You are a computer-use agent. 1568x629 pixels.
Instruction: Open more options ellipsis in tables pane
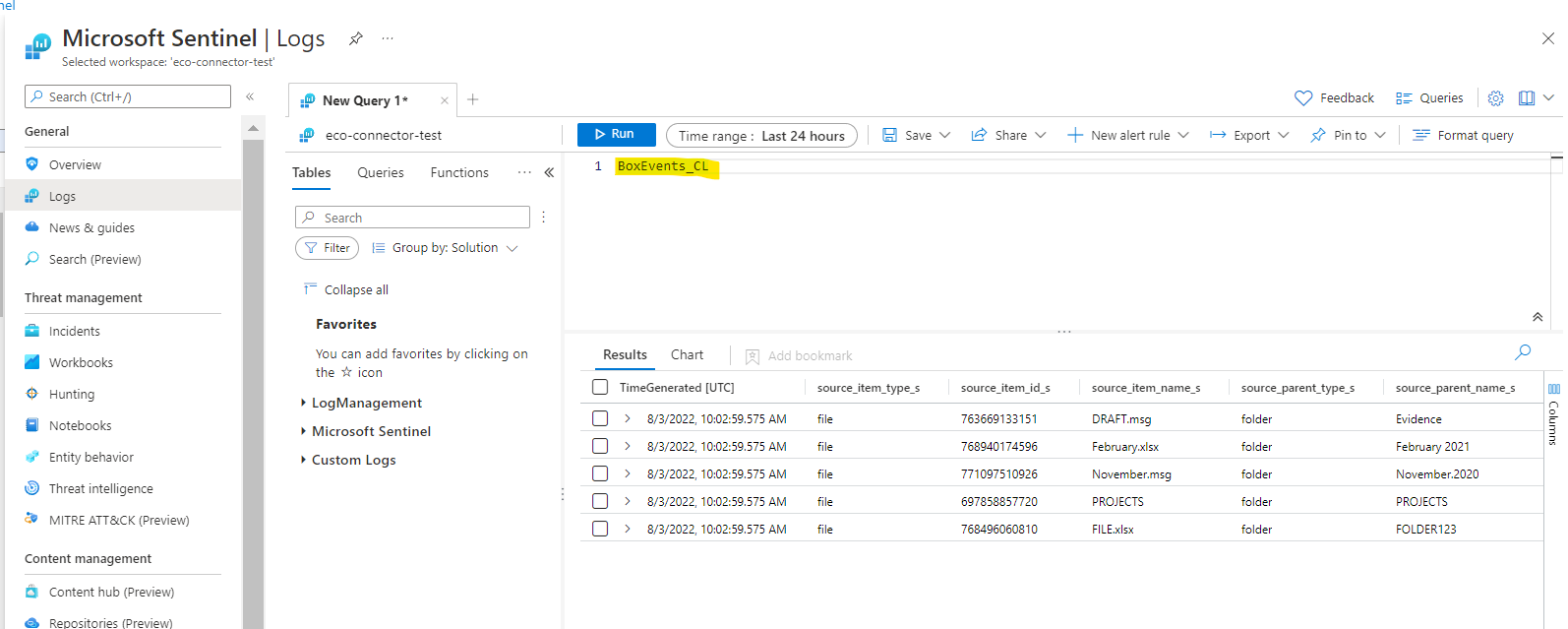524,172
